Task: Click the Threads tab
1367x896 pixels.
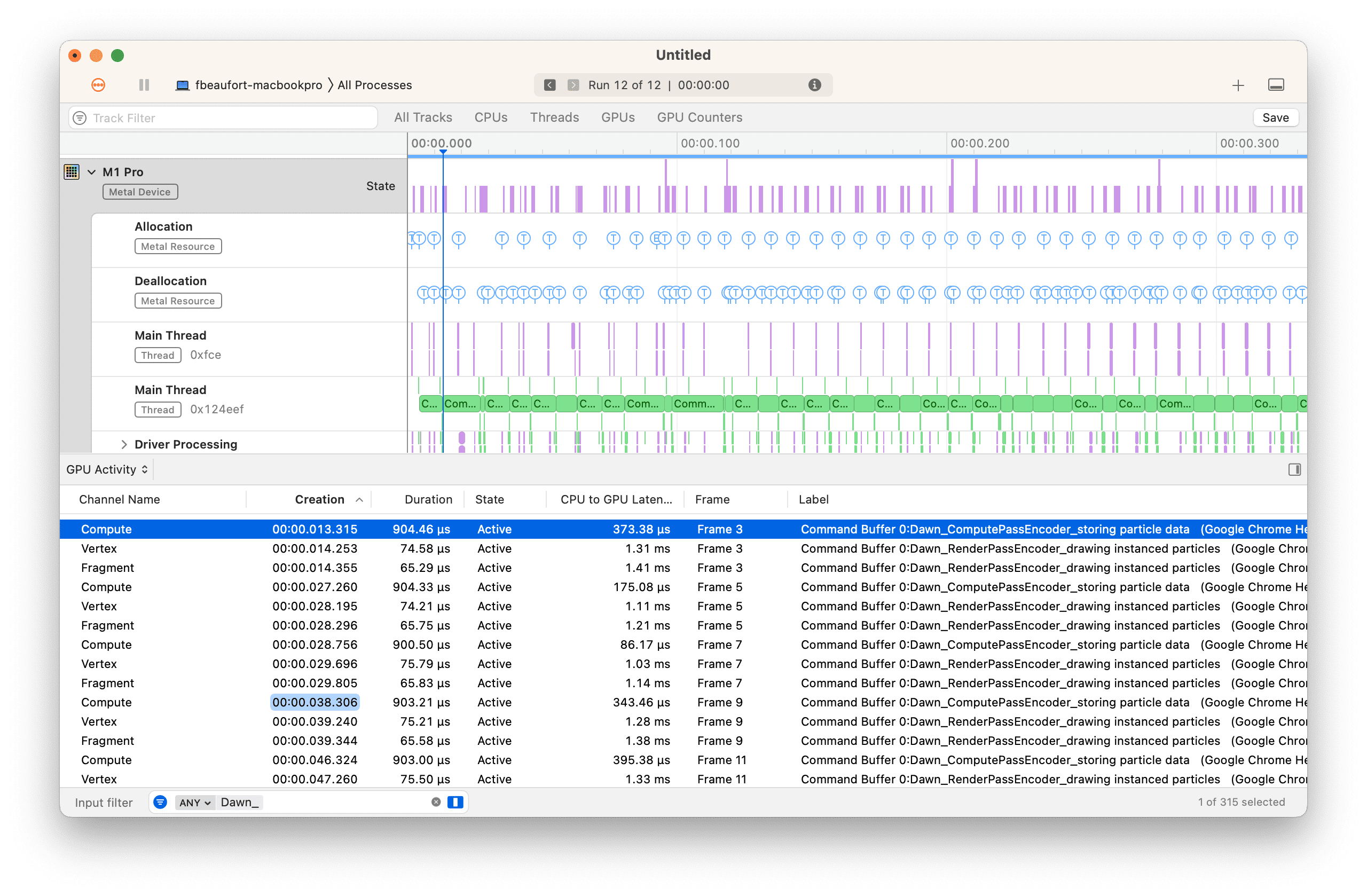Action: pyautogui.click(x=553, y=117)
